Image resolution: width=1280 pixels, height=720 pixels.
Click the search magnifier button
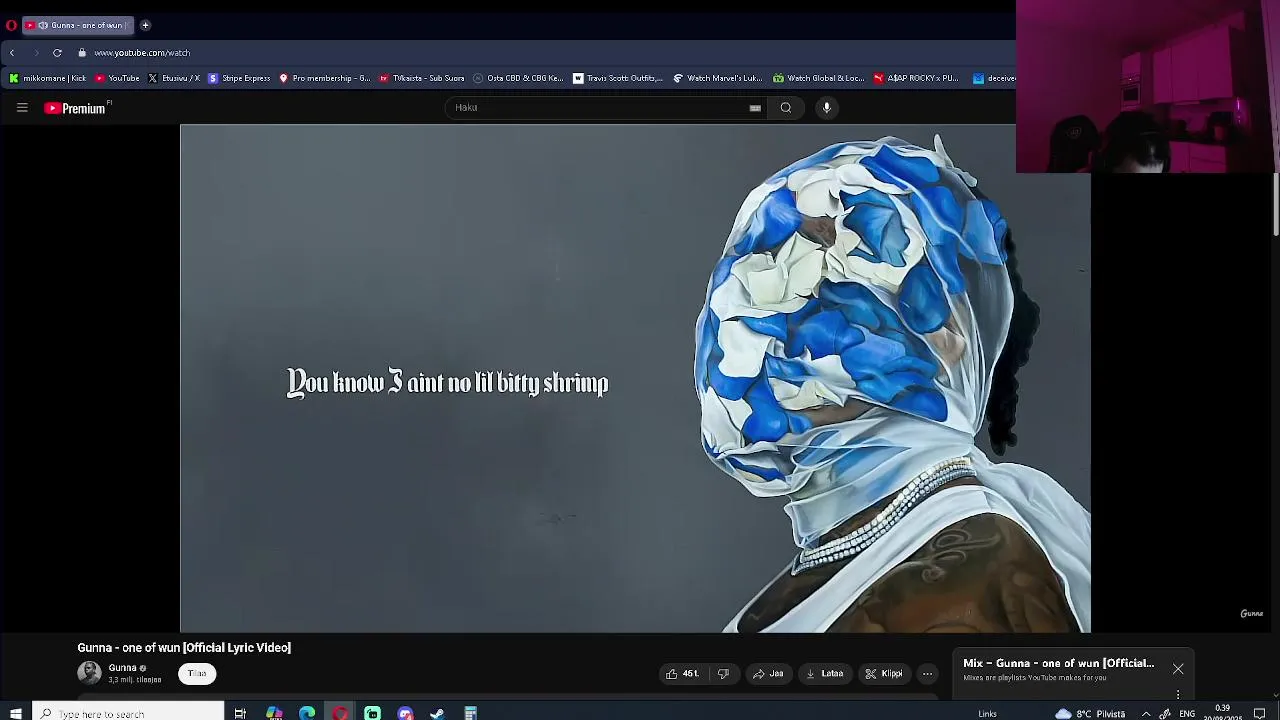pyautogui.click(x=786, y=108)
